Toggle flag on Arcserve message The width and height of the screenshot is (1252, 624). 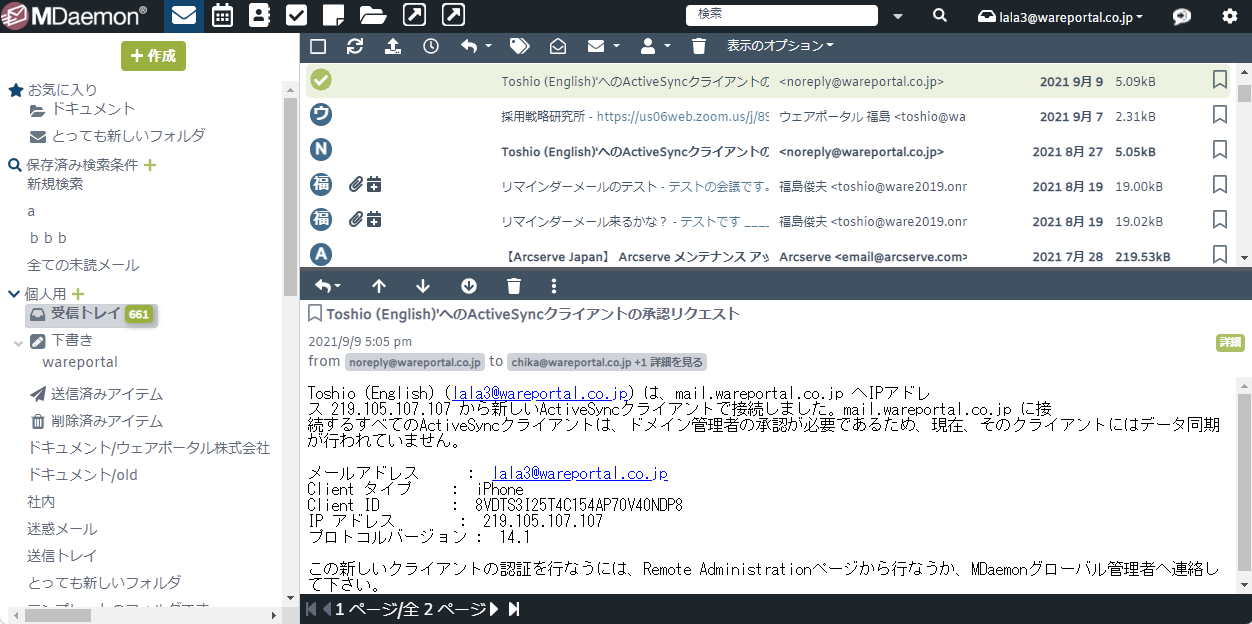[1219, 254]
